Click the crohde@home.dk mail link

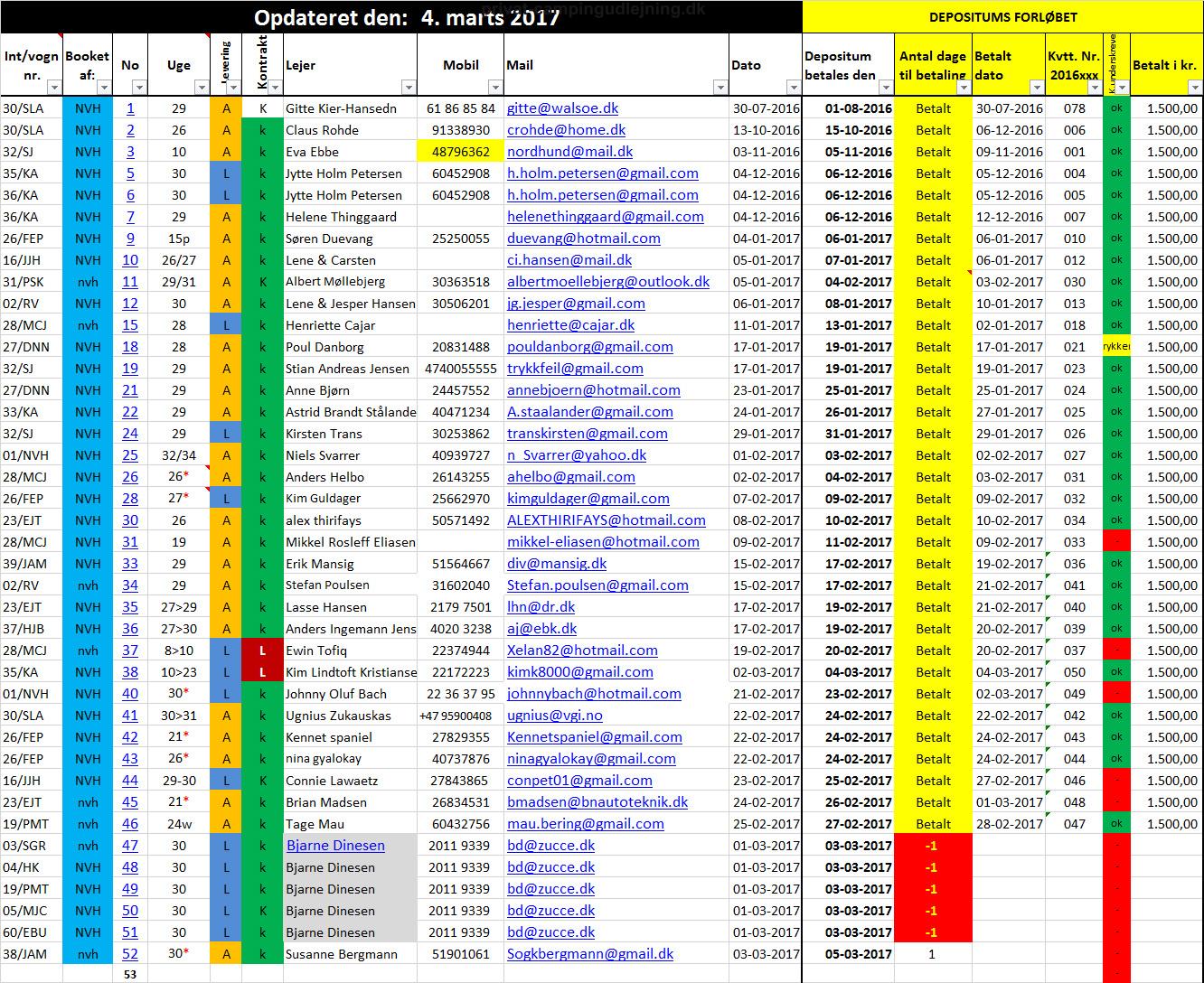[566, 130]
